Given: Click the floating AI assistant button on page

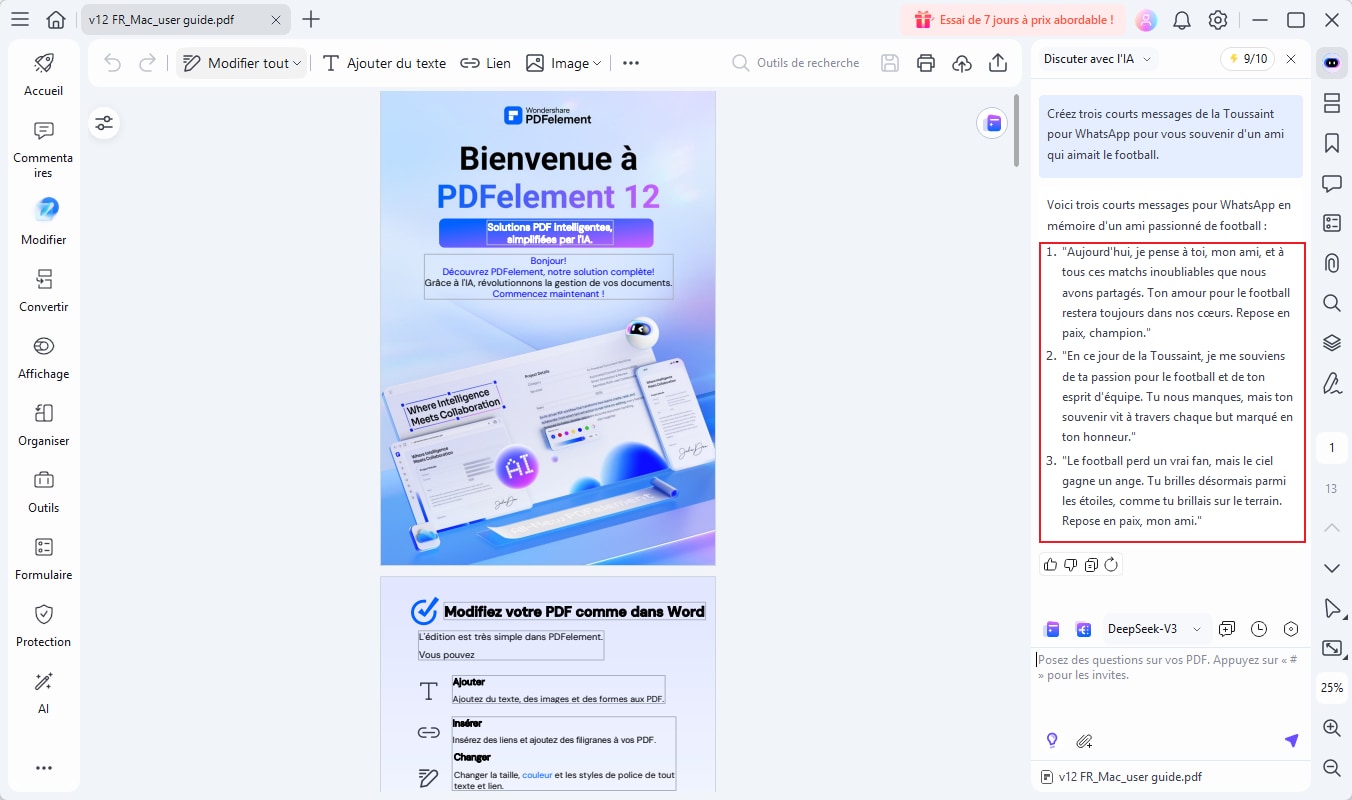Looking at the screenshot, I should 992,123.
